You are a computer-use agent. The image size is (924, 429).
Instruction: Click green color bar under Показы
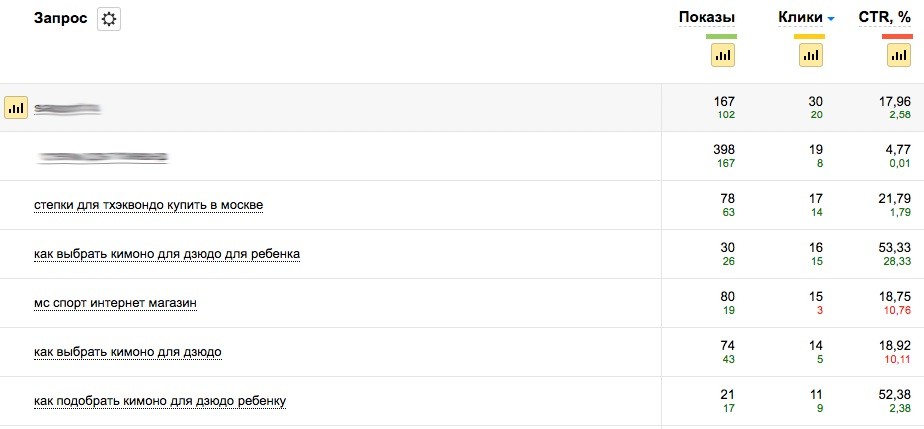(x=721, y=36)
